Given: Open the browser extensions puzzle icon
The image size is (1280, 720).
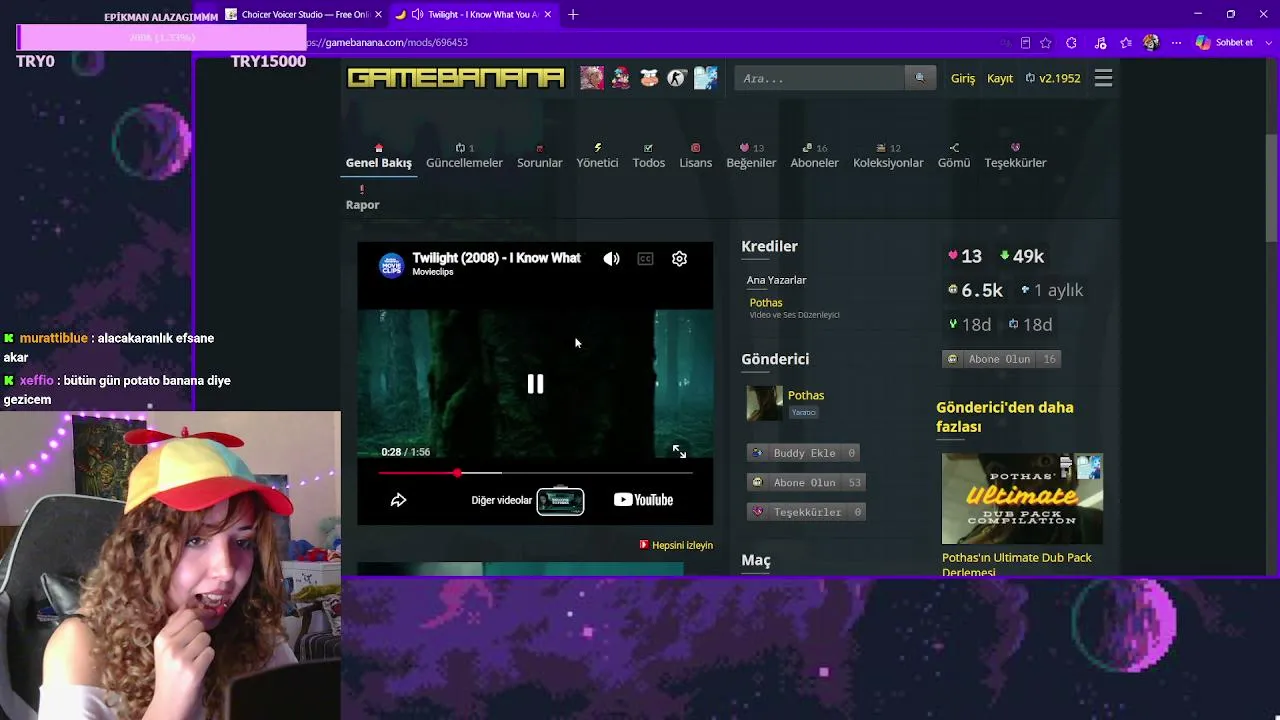Looking at the screenshot, I should [x=1072, y=43].
